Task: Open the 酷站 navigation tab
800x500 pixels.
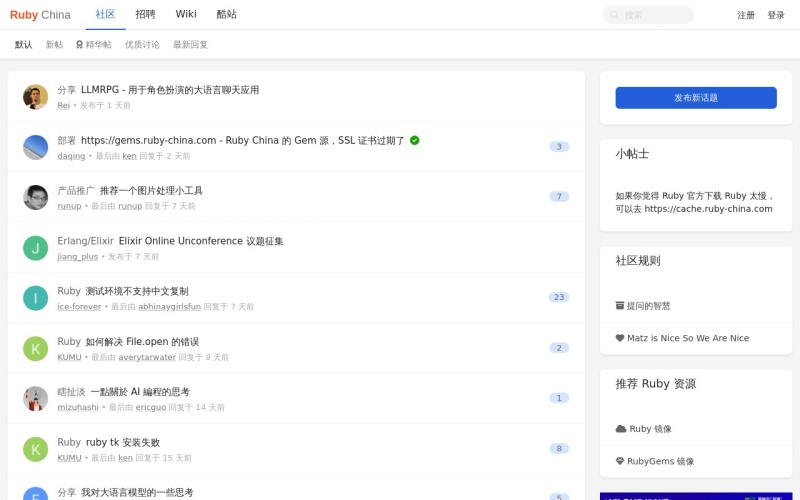Action: coord(227,14)
